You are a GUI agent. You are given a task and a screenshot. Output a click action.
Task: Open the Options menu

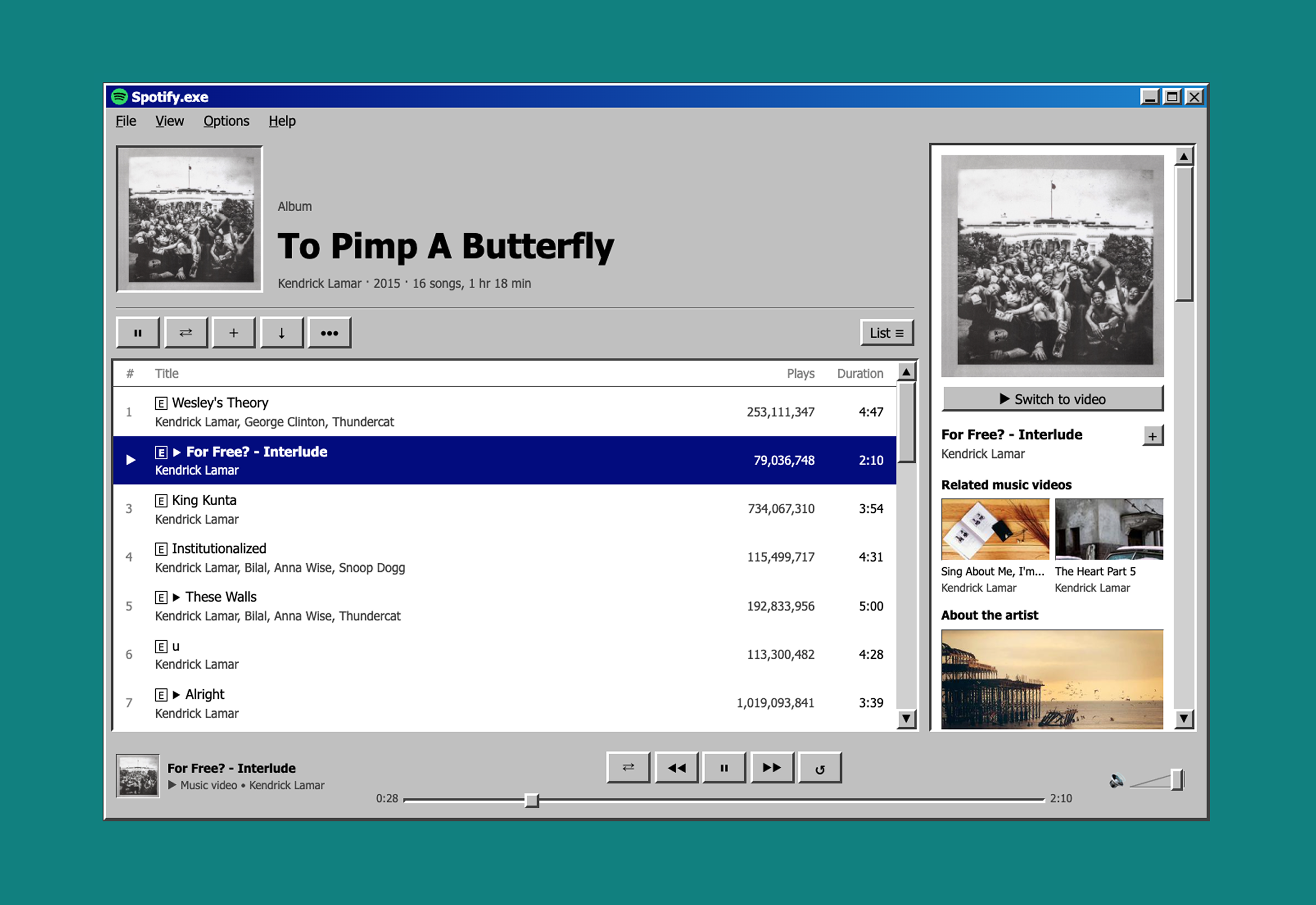226,121
